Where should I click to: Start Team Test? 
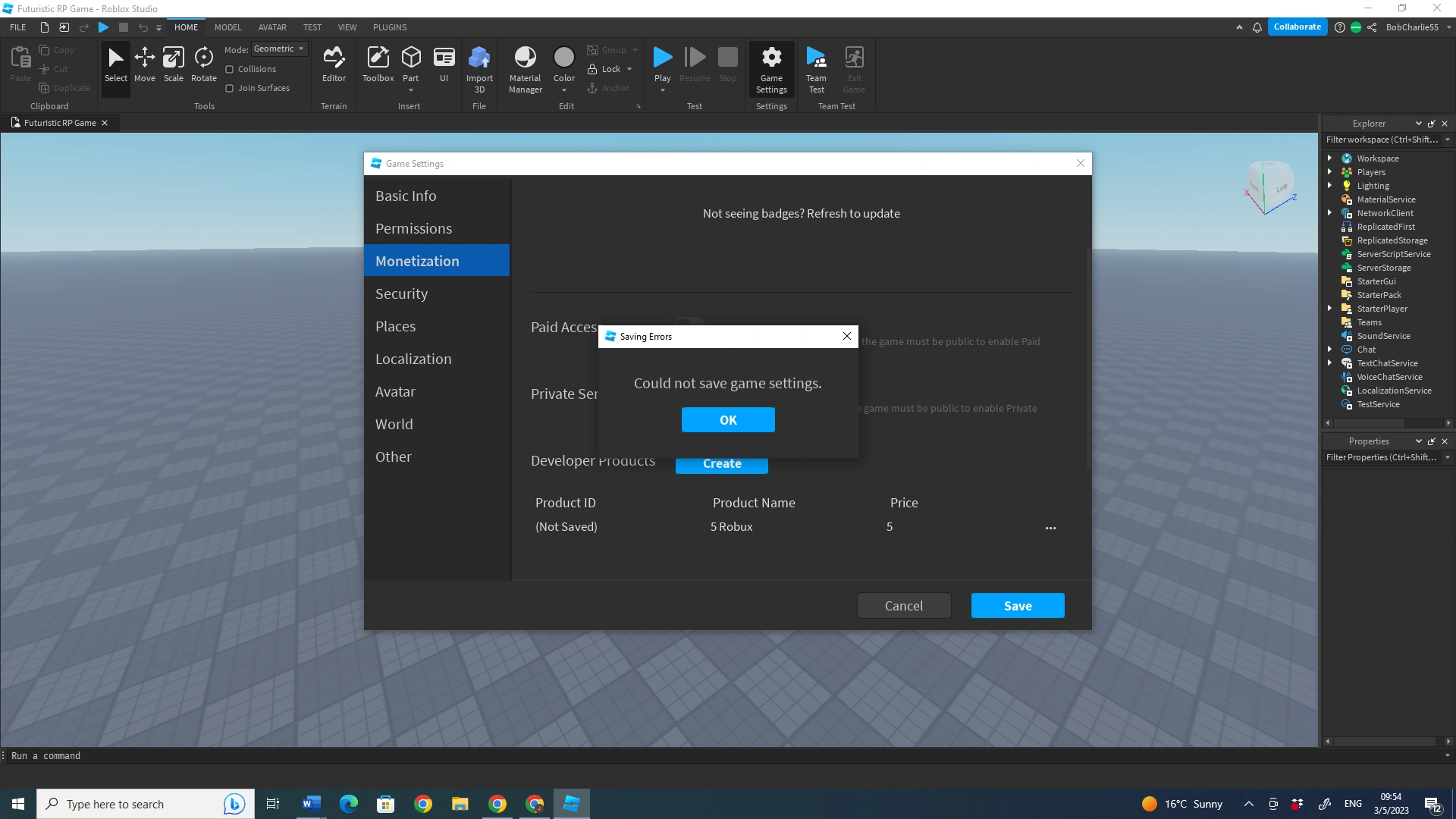816,67
